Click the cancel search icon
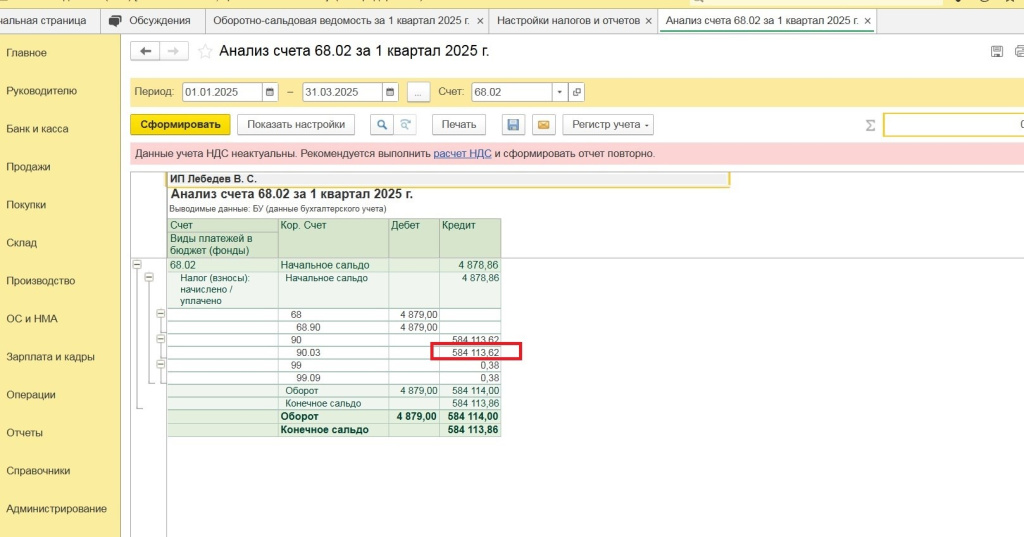The width and height of the screenshot is (1024, 537). pos(405,124)
